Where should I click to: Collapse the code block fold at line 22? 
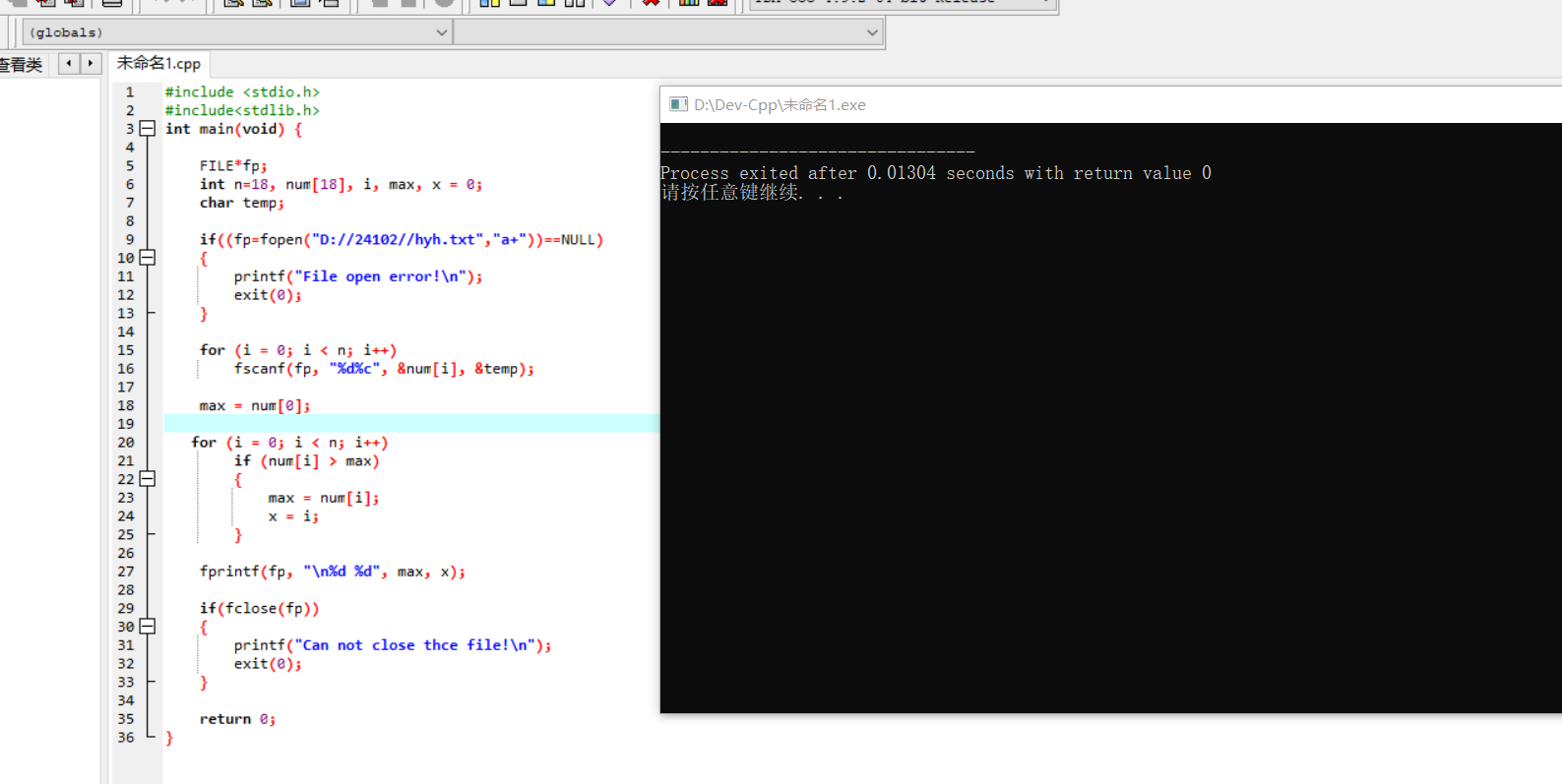click(x=148, y=479)
